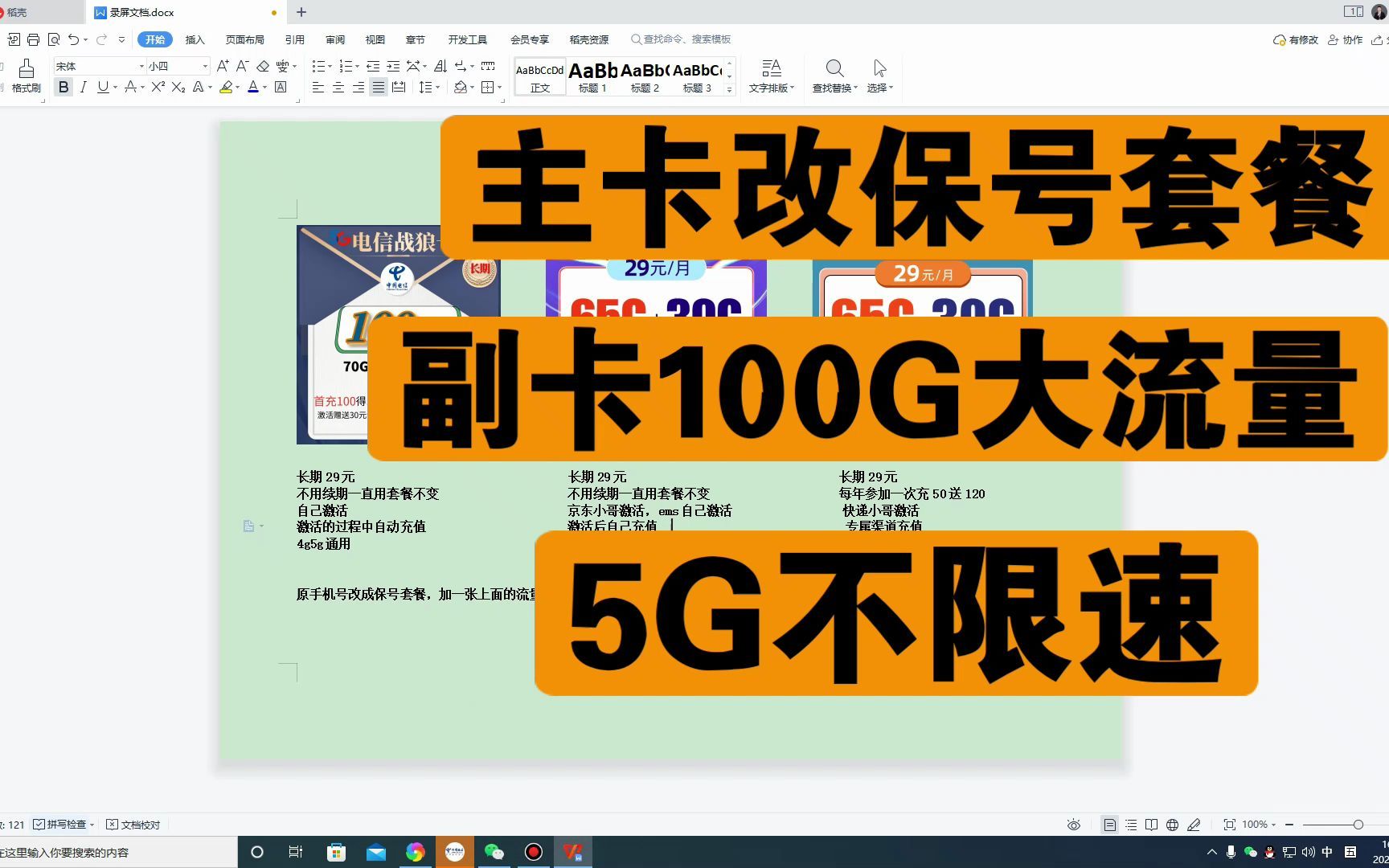Click the Select (选择) cursor tool
The height and width of the screenshot is (868, 1389).
click(880, 76)
